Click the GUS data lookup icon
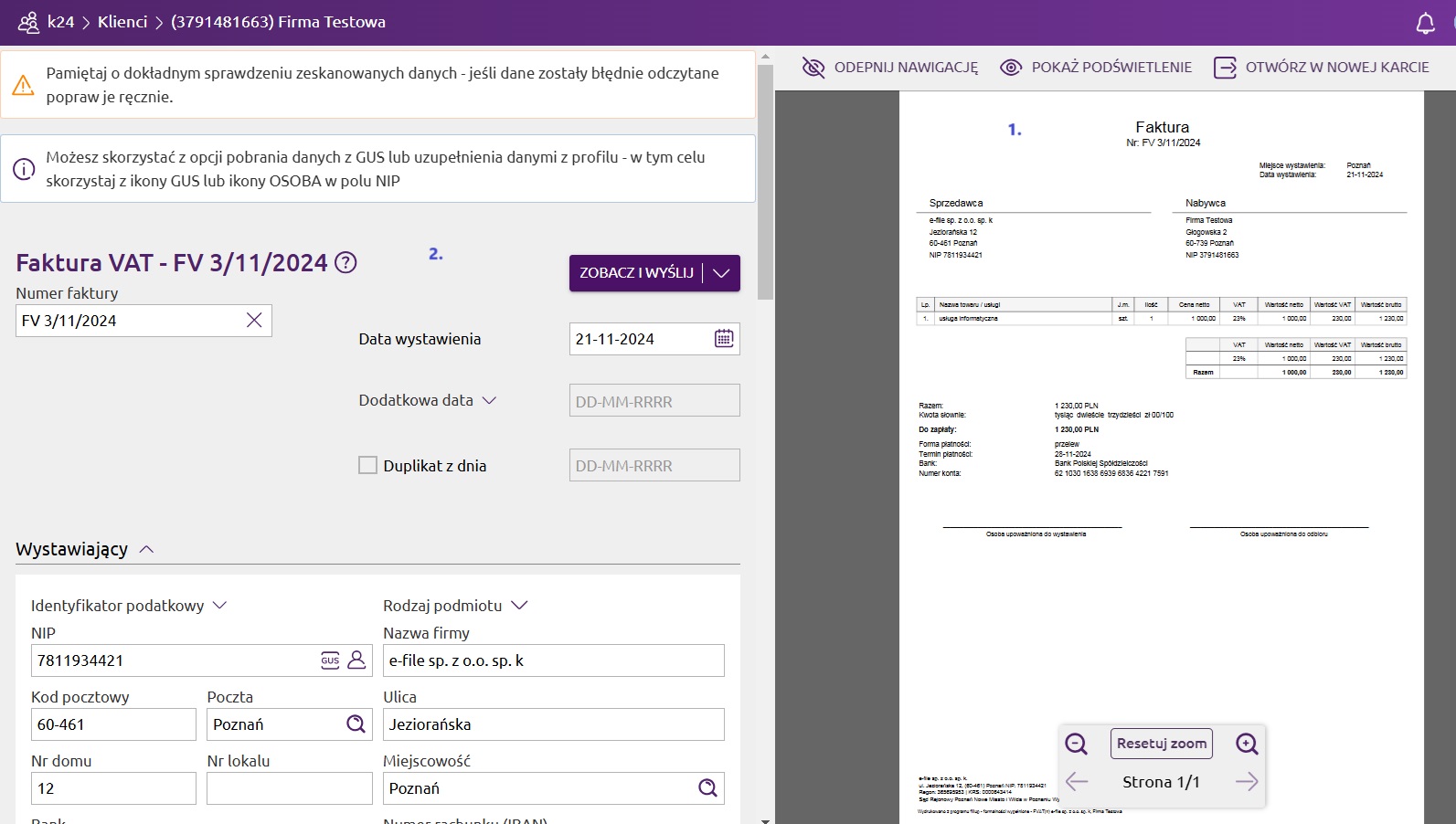 [x=330, y=660]
